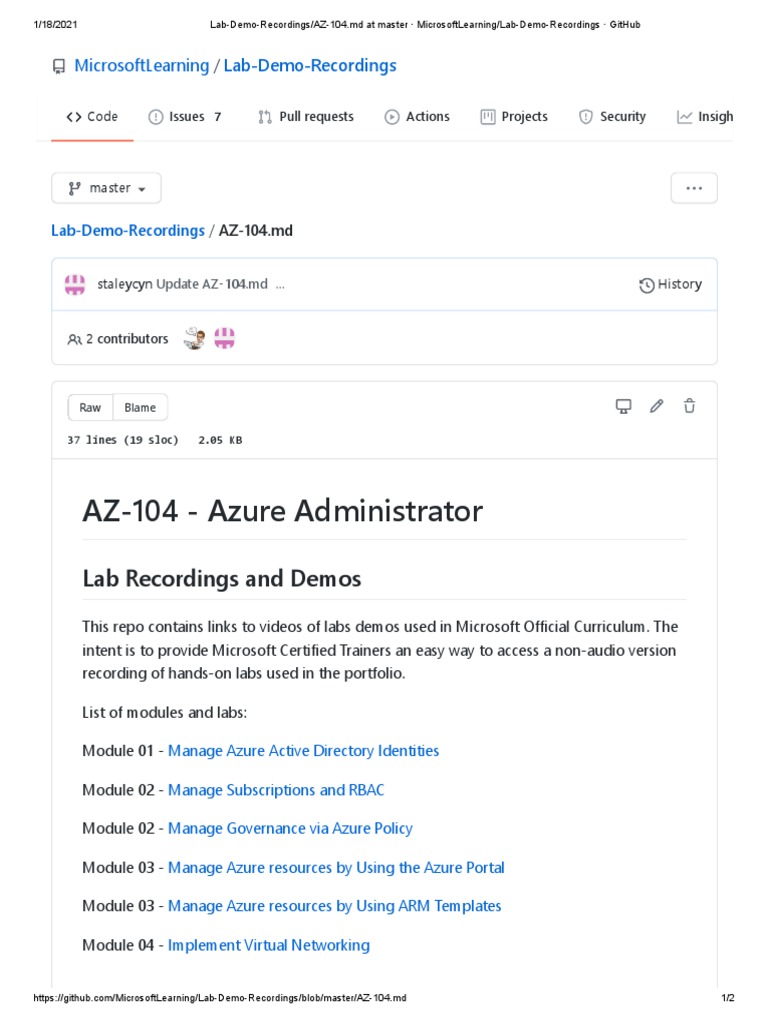
Task: Click the List of modules and labs text
Action: 165,712
